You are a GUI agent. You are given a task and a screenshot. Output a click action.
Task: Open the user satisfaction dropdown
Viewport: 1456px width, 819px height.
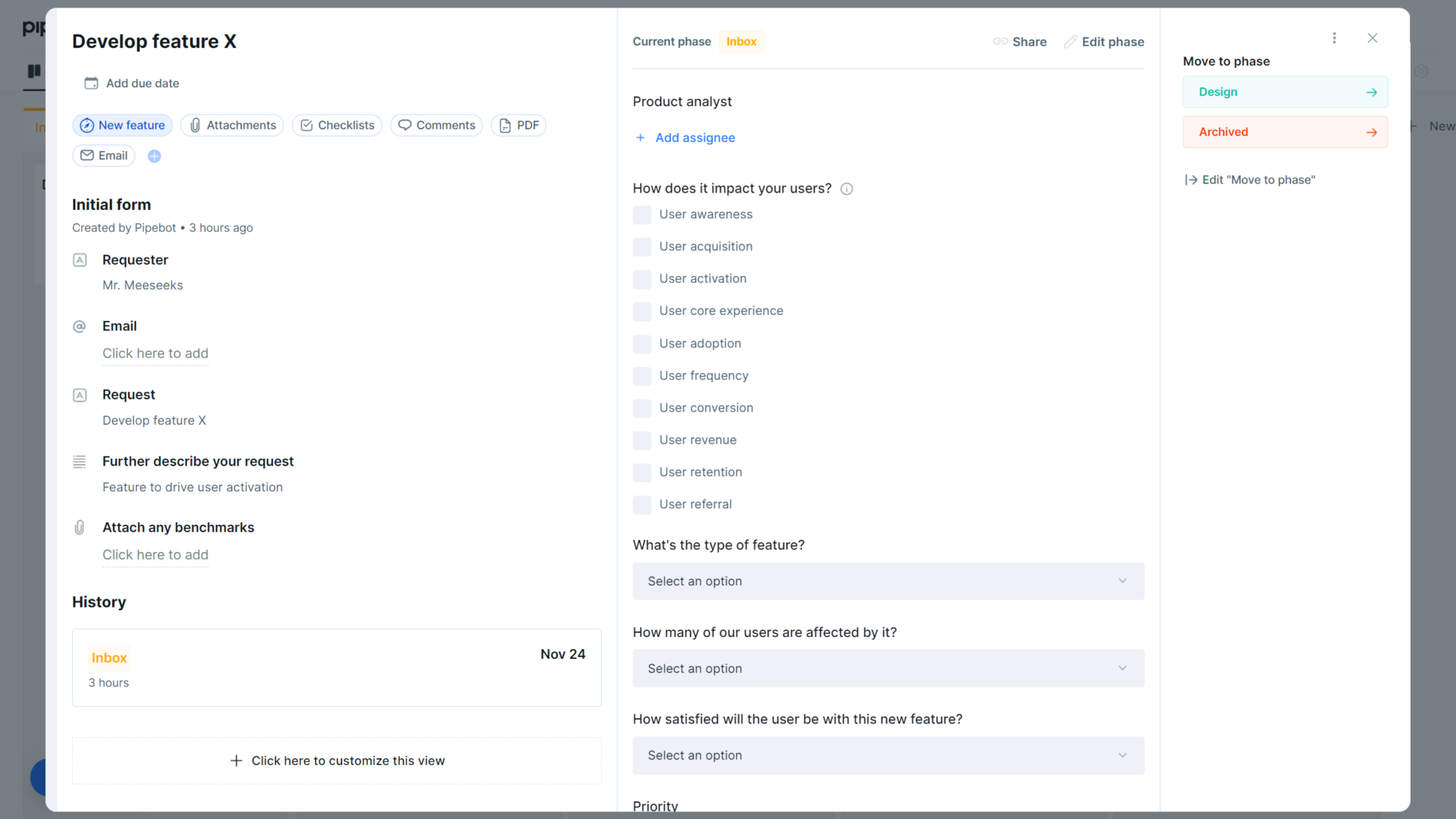point(887,755)
